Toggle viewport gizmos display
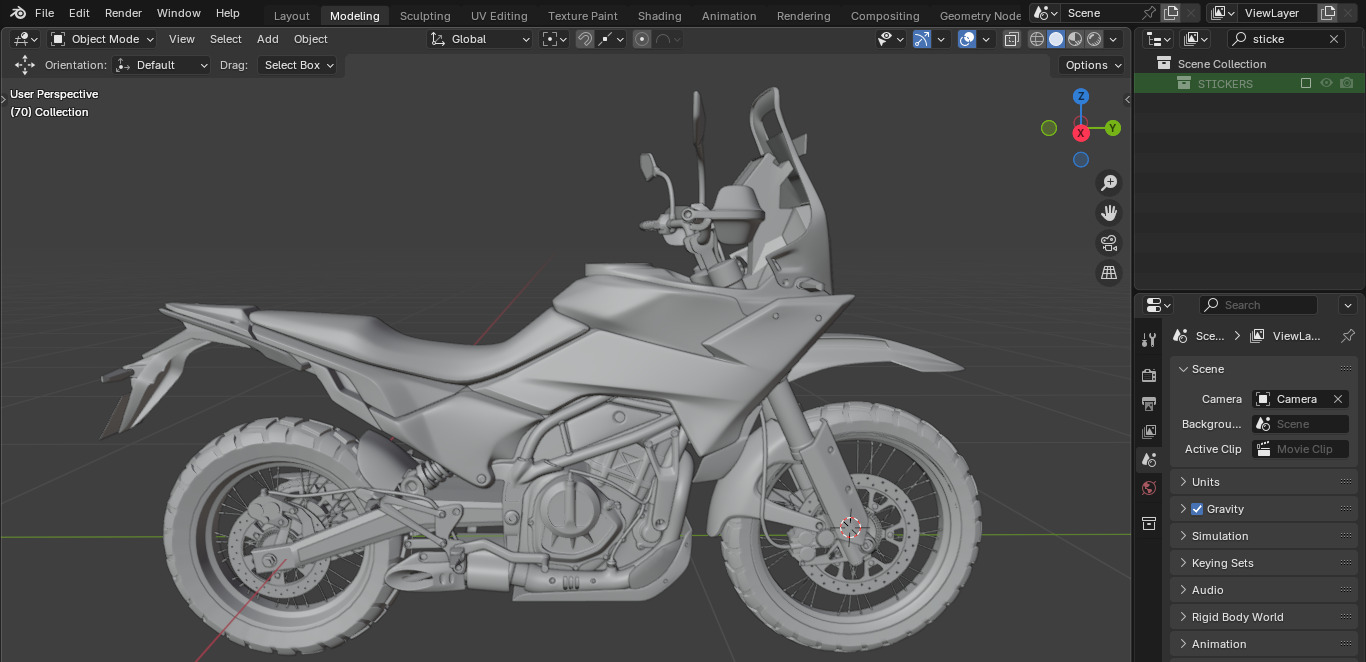 pyautogui.click(x=922, y=39)
